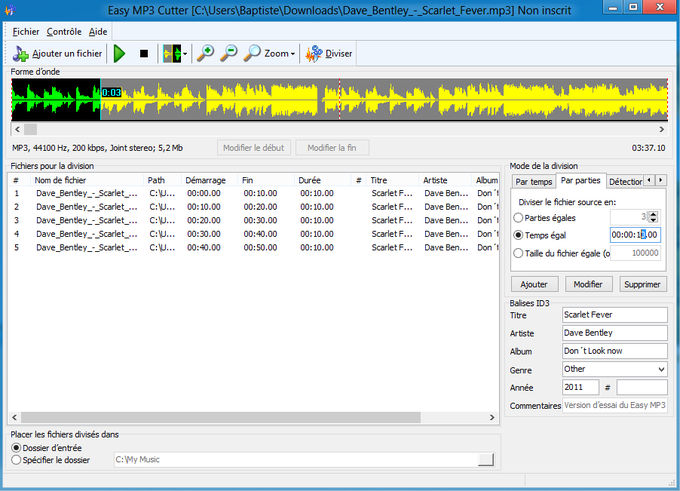680x491 pixels.
Task: Click file list scrollbar left arrow
Action: pos(14,417)
